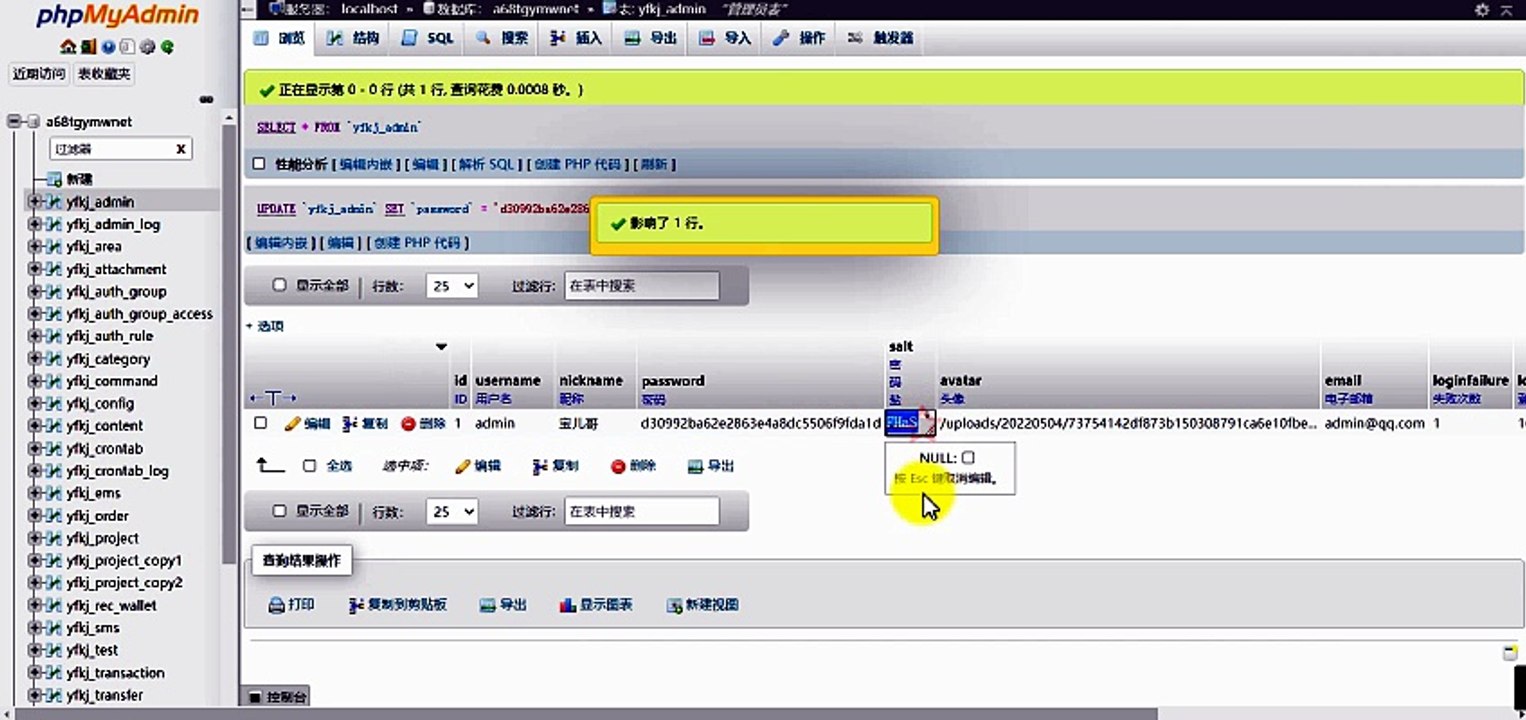This screenshot has width=1526, height=720.
Task: Click the pencil edit icon in admin row
Action: 293,424
